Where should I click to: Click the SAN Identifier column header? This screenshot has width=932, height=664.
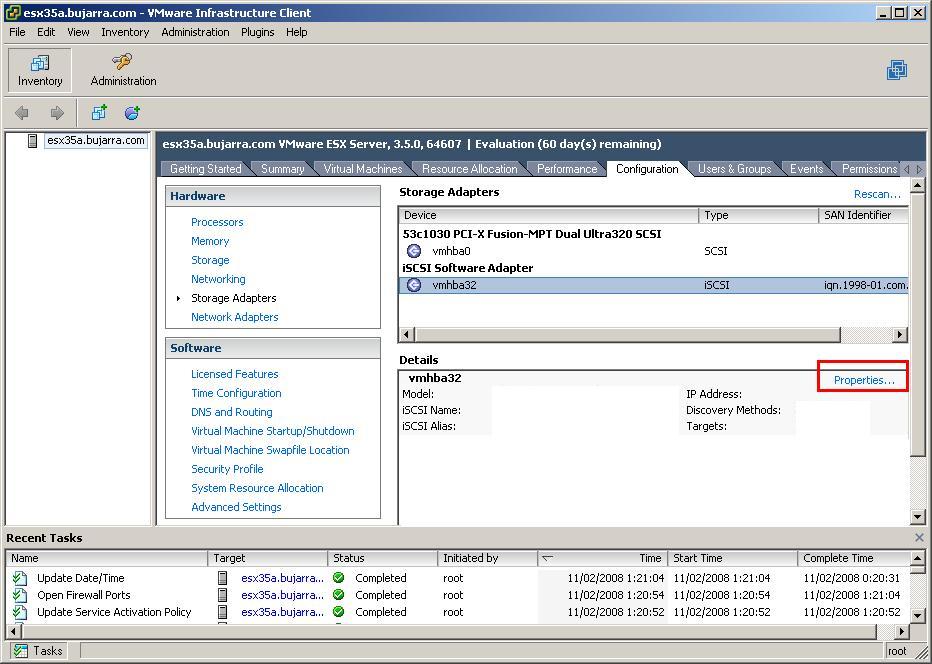(x=864, y=215)
